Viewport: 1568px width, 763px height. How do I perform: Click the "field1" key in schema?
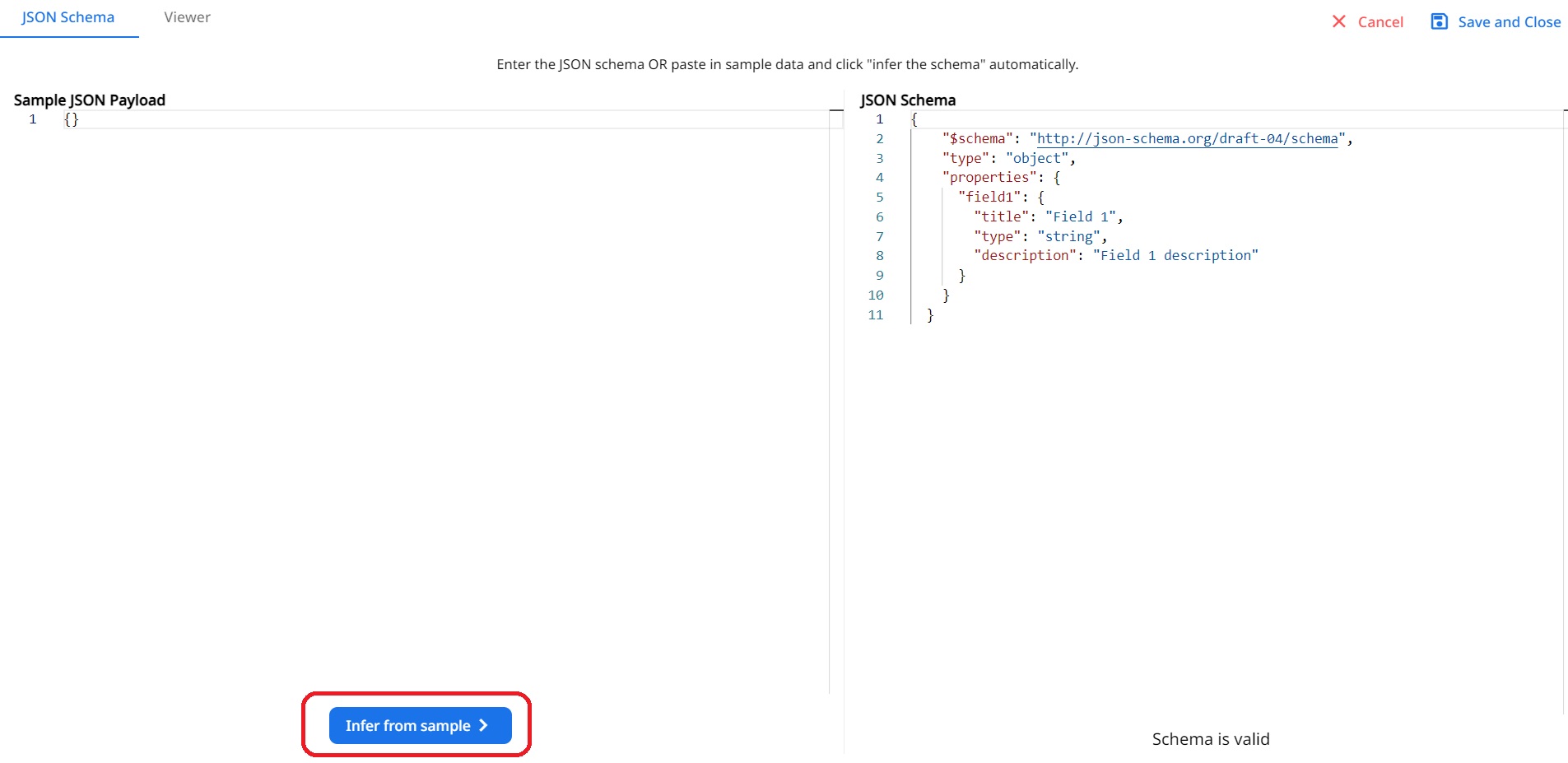click(x=989, y=197)
